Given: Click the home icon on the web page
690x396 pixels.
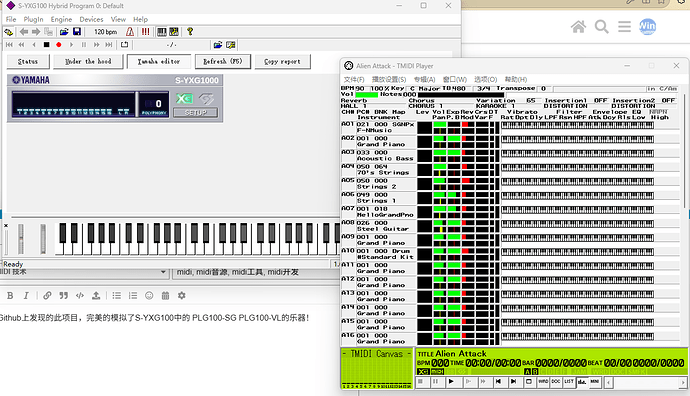Looking at the screenshot, I should 578,27.
